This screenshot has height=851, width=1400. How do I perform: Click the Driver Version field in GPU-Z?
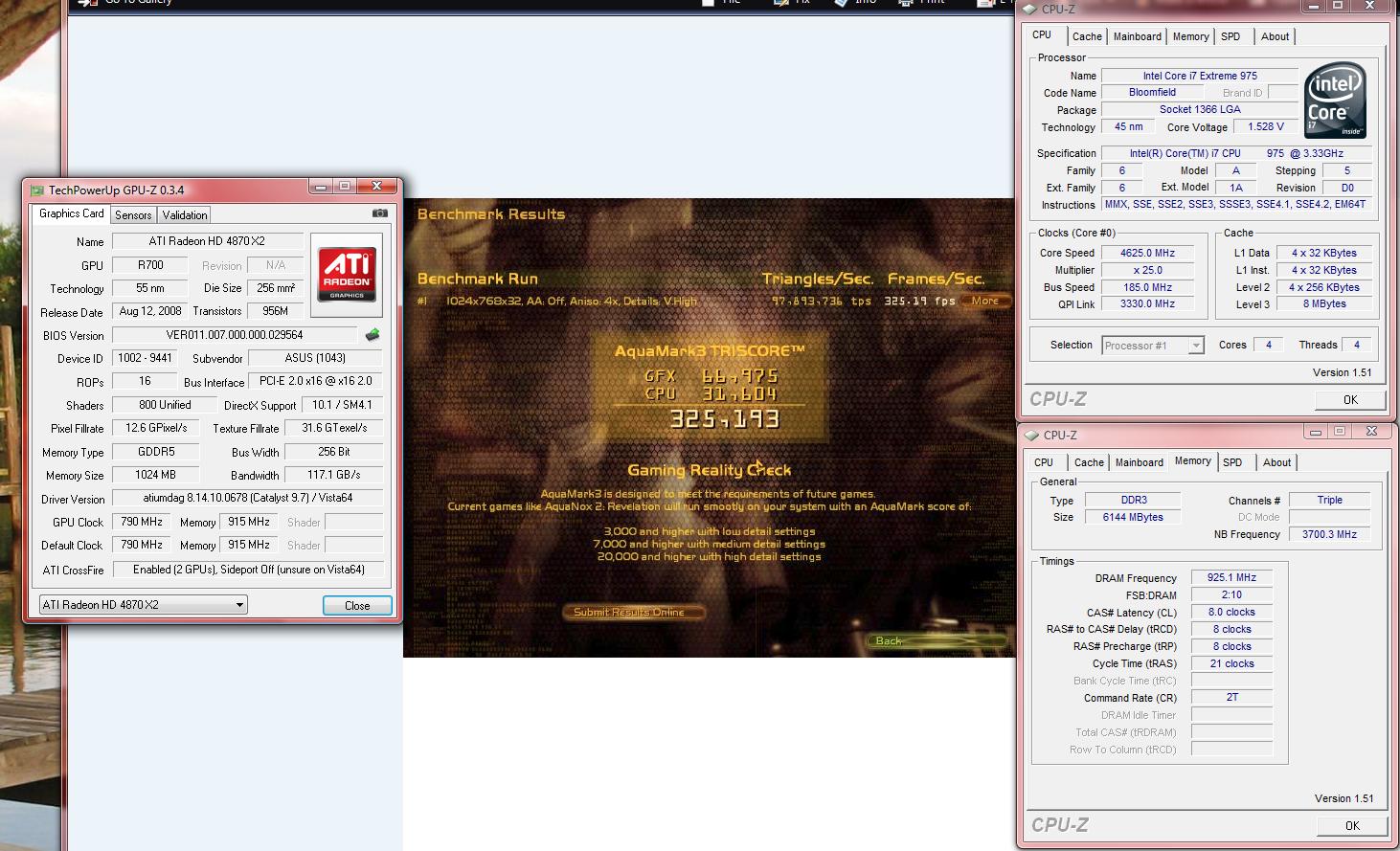coord(248,498)
